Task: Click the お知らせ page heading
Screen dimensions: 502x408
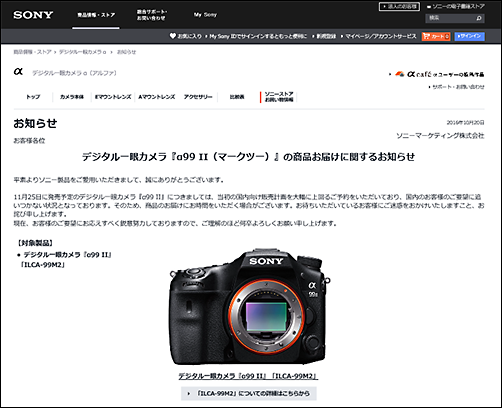Action: tap(35, 123)
